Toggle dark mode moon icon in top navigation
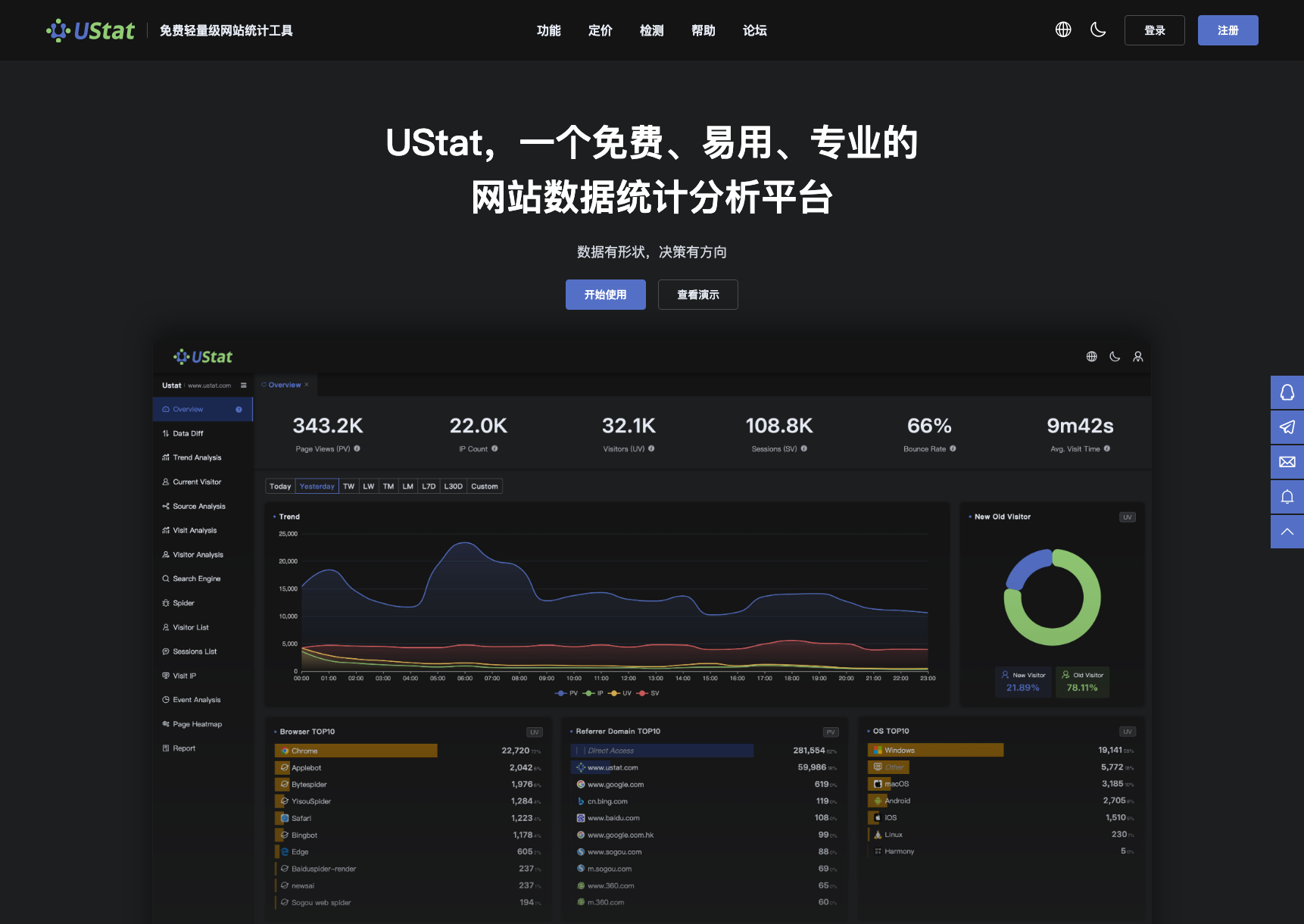The image size is (1304, 924). tap(1098, 30)
